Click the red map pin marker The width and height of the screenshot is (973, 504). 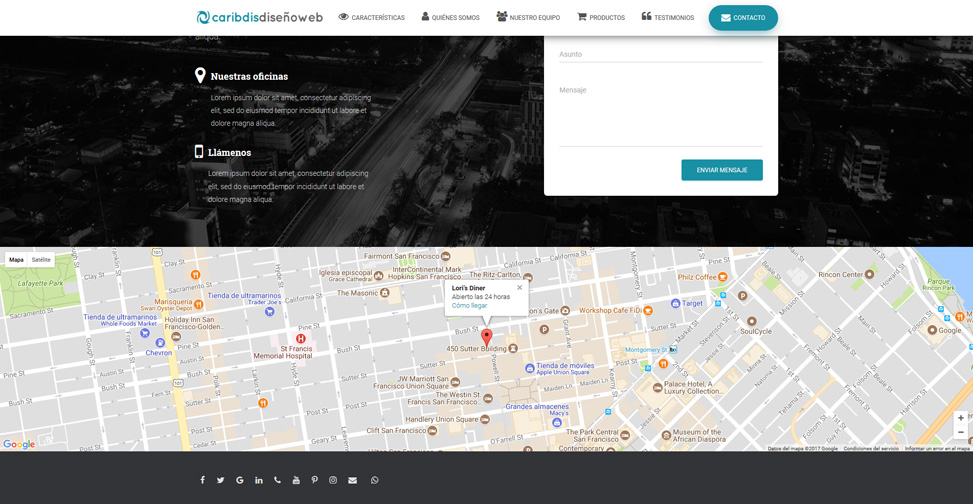tap(487, 338)
